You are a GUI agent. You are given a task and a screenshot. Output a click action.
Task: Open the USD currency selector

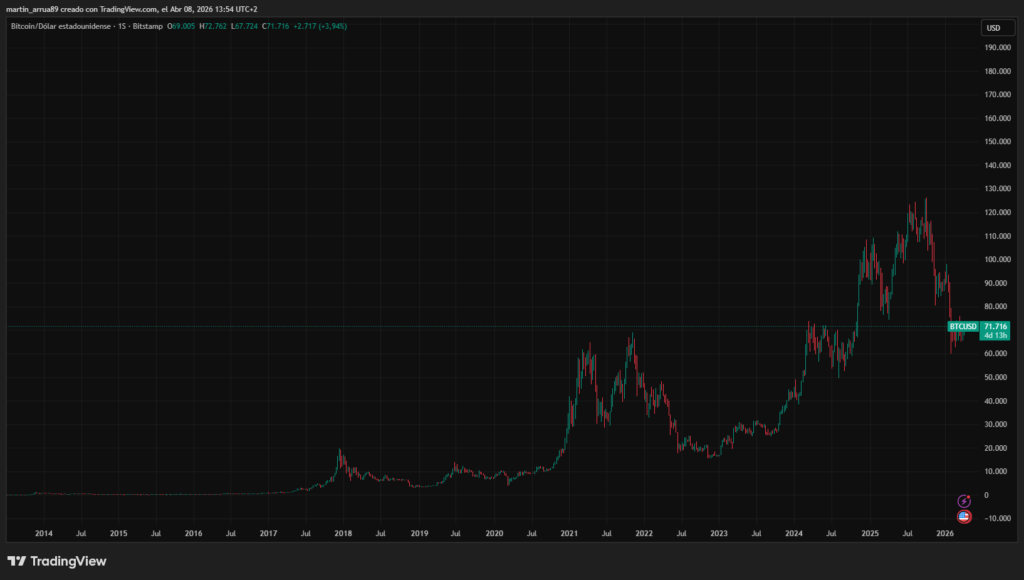tap(996, 27)
